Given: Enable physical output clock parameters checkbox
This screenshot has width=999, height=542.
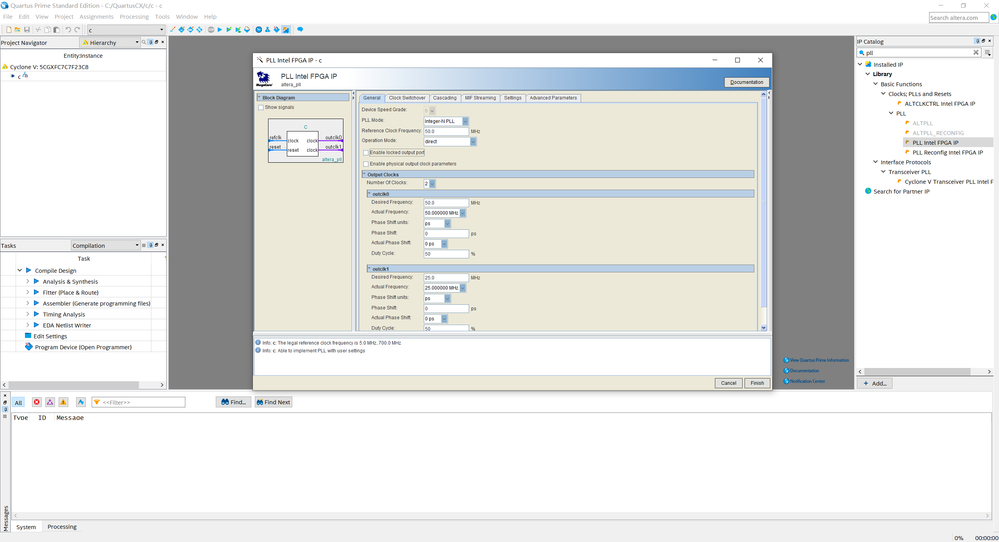Looking at the screenshot, I should click(x=366, y=163).
